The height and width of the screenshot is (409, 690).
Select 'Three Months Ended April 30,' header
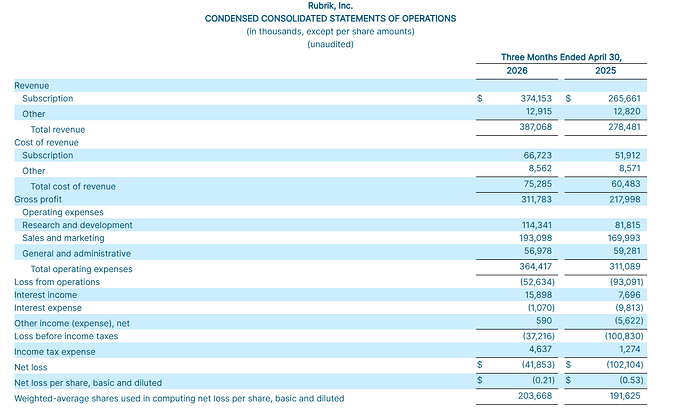click(561, 57)
